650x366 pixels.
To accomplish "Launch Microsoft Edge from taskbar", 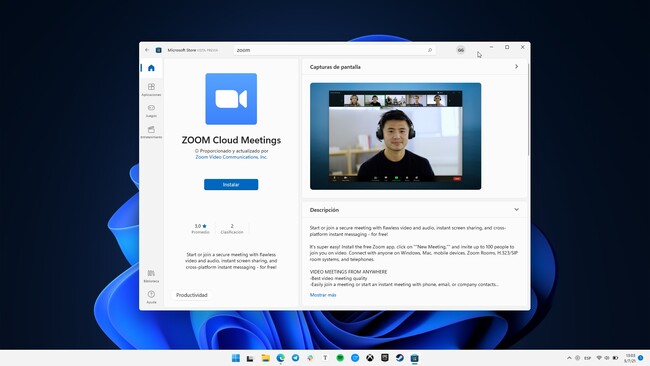I will 280,358.
